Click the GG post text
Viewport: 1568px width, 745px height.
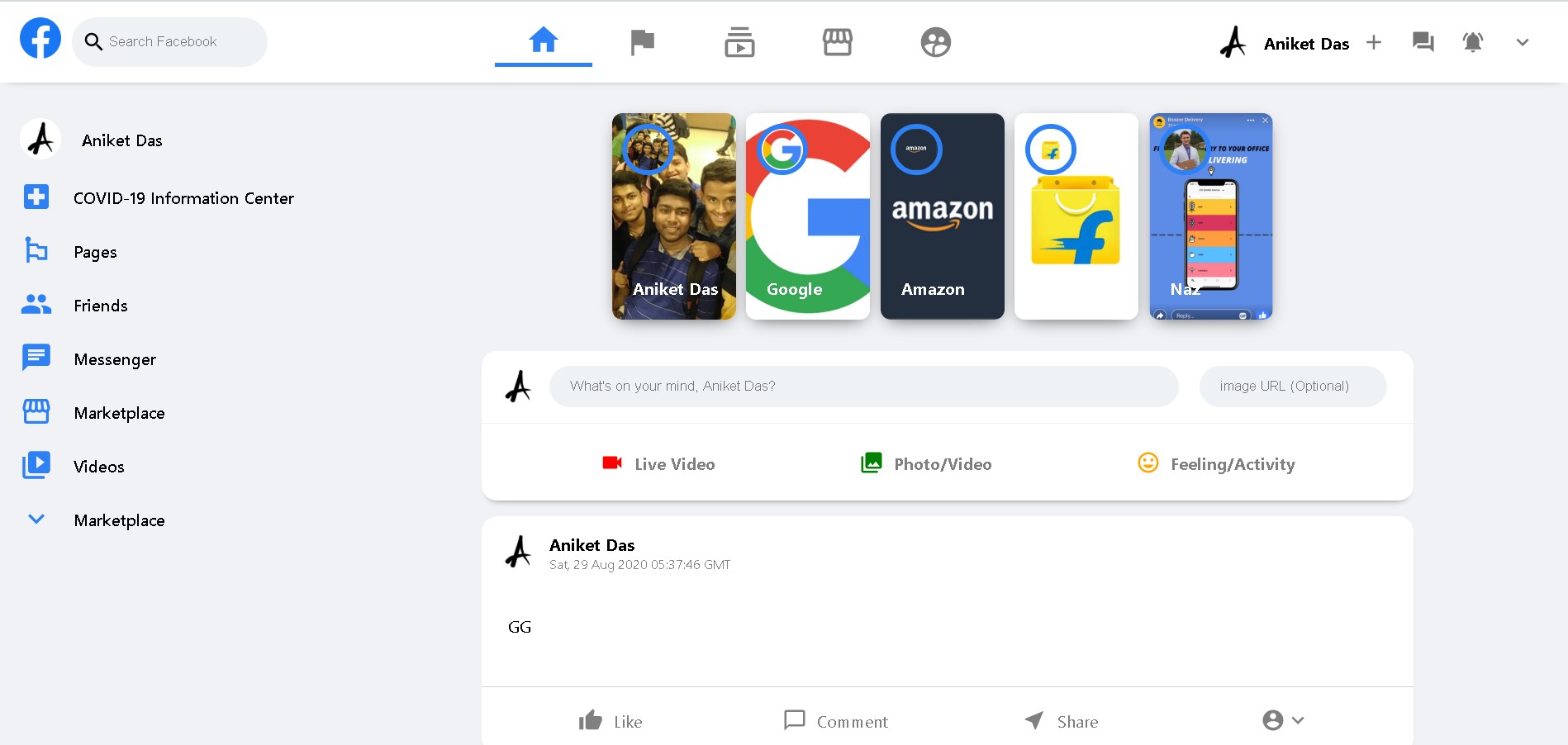pos(520,627)
